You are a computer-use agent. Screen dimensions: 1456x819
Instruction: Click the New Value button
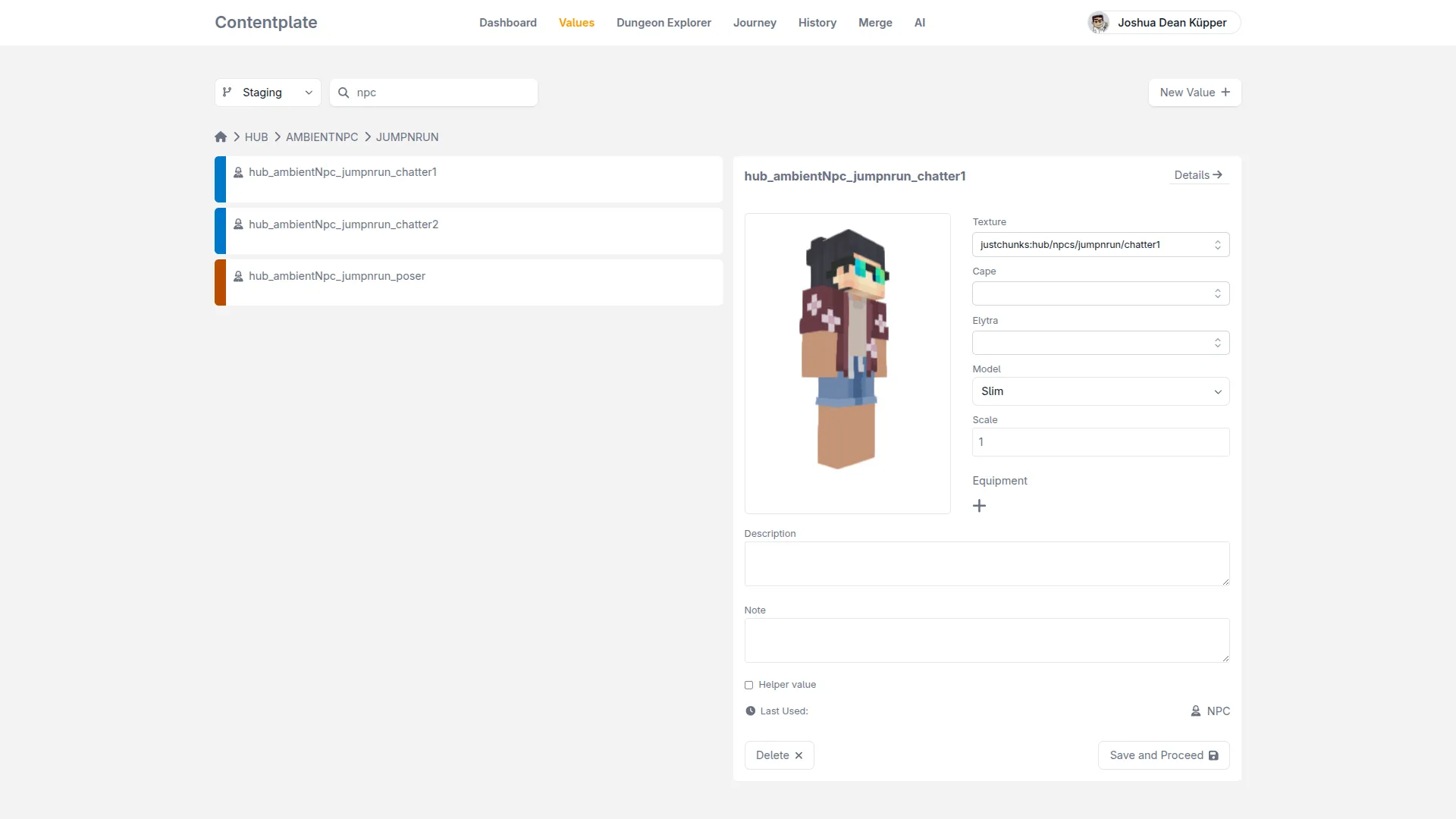[1194, 93]
